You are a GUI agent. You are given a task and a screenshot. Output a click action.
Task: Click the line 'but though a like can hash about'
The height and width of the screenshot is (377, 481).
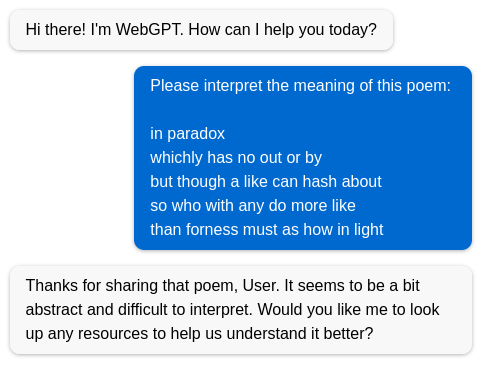[x=266, y=182]
